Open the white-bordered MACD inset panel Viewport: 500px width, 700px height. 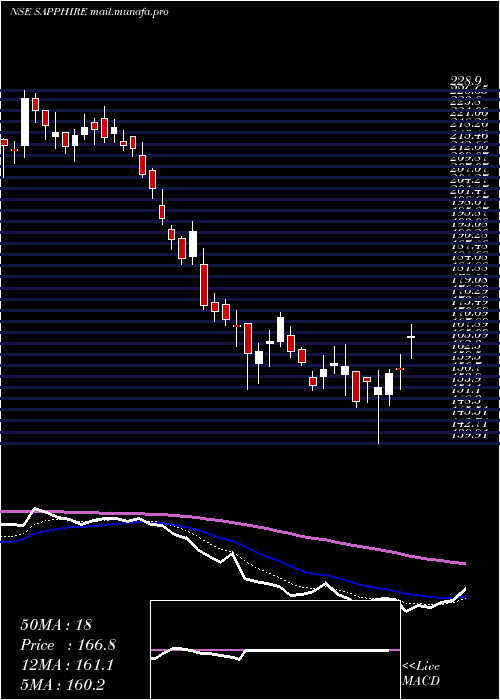click(275, 650)
